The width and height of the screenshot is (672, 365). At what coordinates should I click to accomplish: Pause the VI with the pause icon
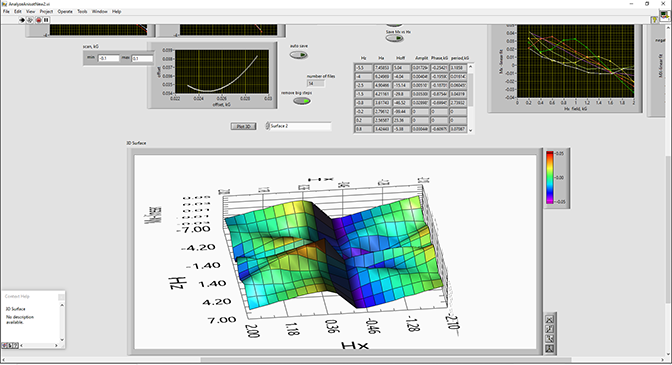(x=46, y=20)
